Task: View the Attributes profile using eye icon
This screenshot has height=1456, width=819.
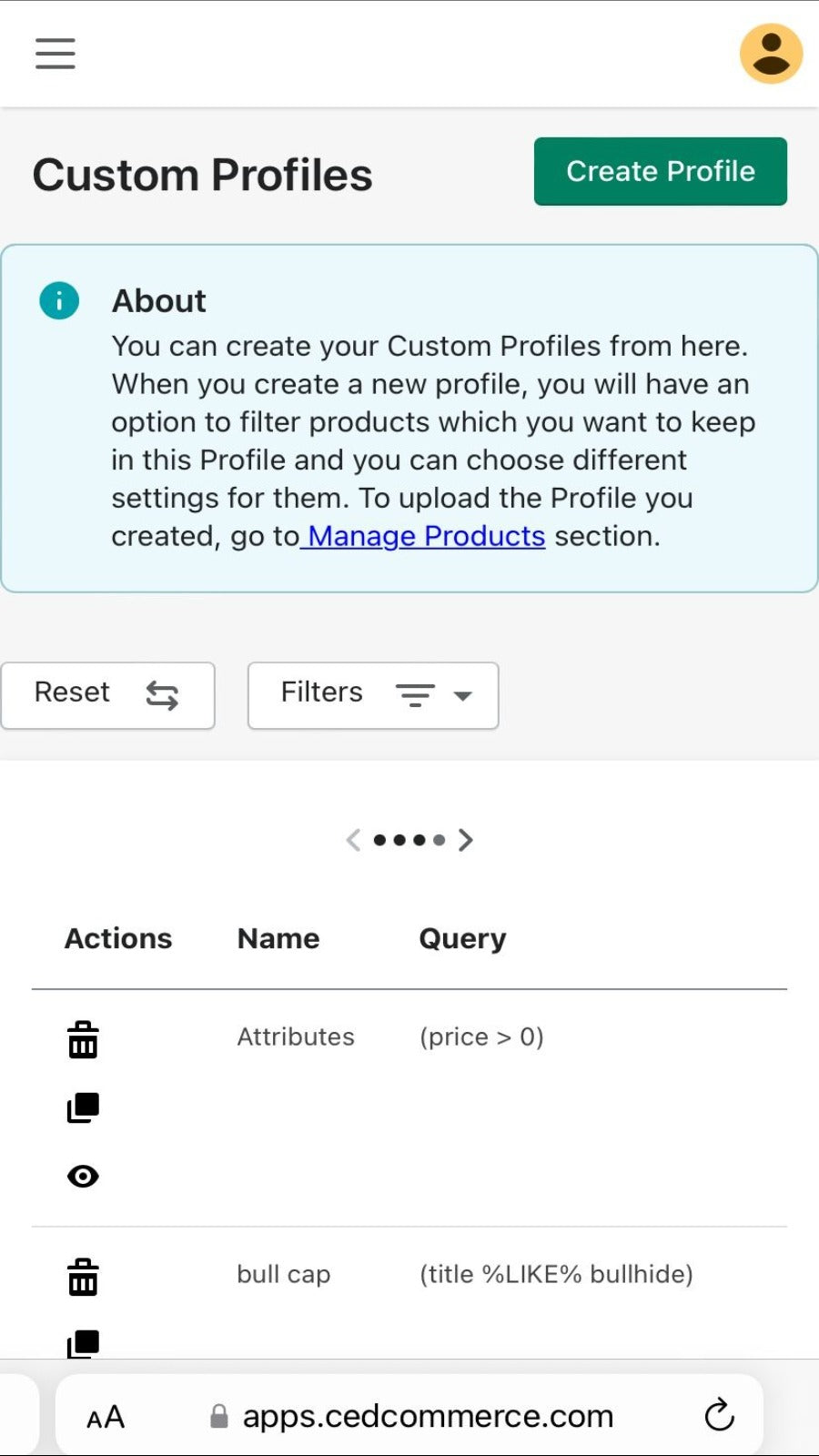Action: coord(83,1176)
